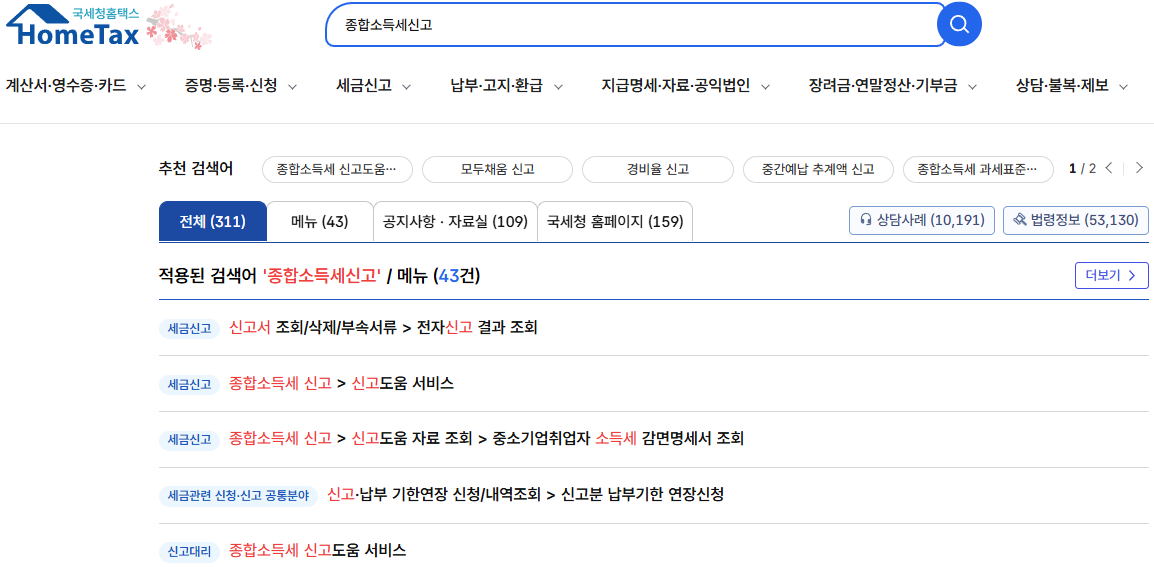Click the blue search magnifier button
Viewport: 1154px width, 567px height.
click(959, 24)
